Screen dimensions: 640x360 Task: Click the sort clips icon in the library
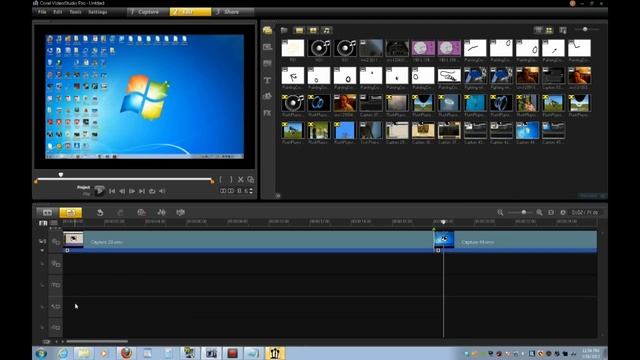coord(563,30)
